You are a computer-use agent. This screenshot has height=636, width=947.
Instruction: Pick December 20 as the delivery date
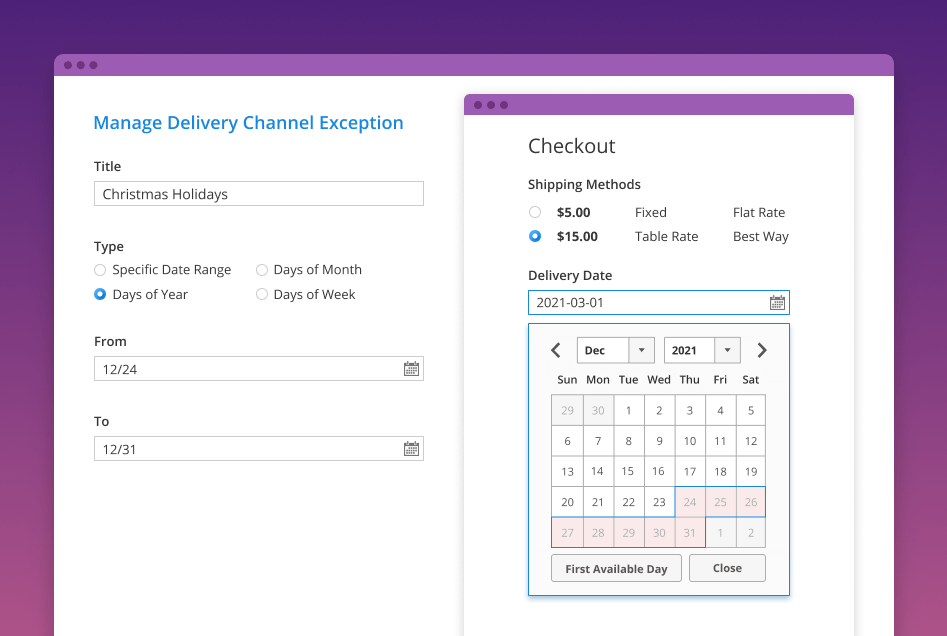[x=567, y=502]
